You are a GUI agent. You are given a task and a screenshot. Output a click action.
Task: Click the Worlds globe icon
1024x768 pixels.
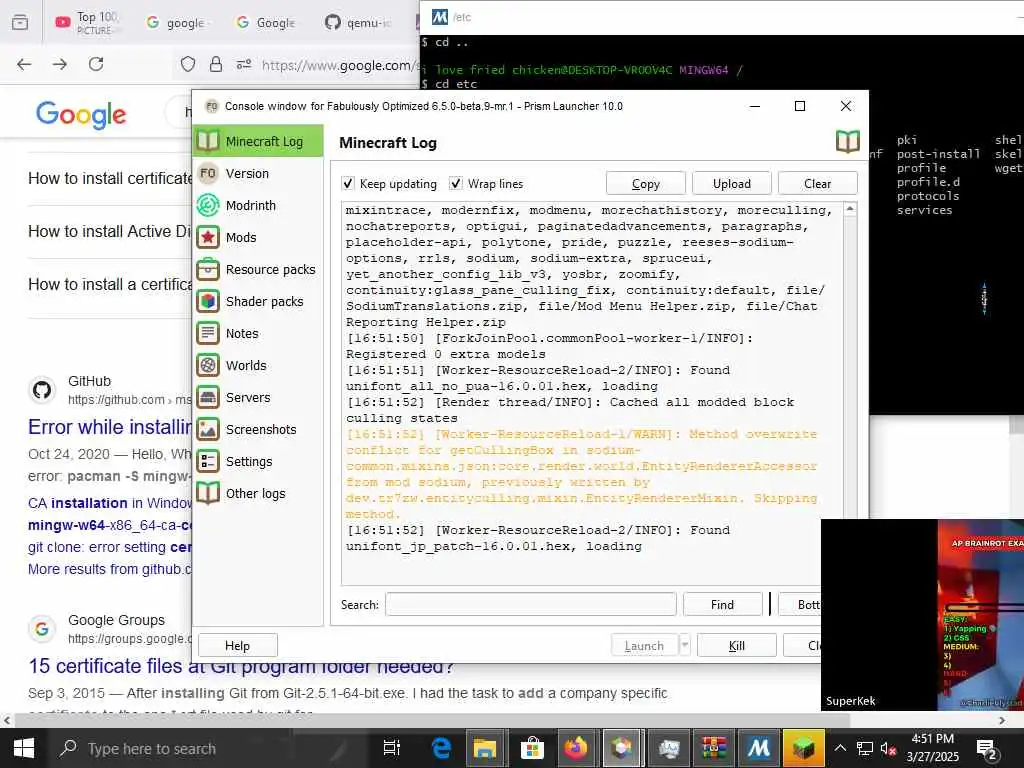pyautogui.click(x=208, y=365)
